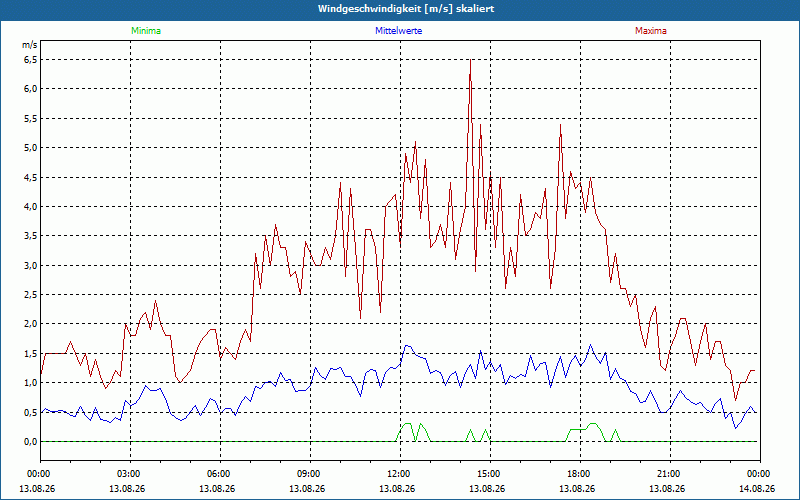The width and height of the screenshot is (800, 500).
Task: Click the chart title Windgeschwindigkeit [m/s] skaliert
Action: (406, 9)
